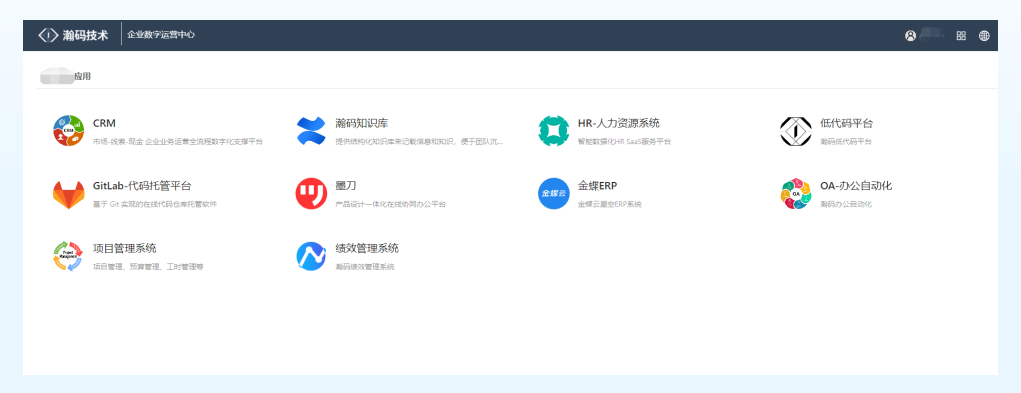Launch HR-人力资源系统 from its title
The image size is (1021, 393).
619,123
